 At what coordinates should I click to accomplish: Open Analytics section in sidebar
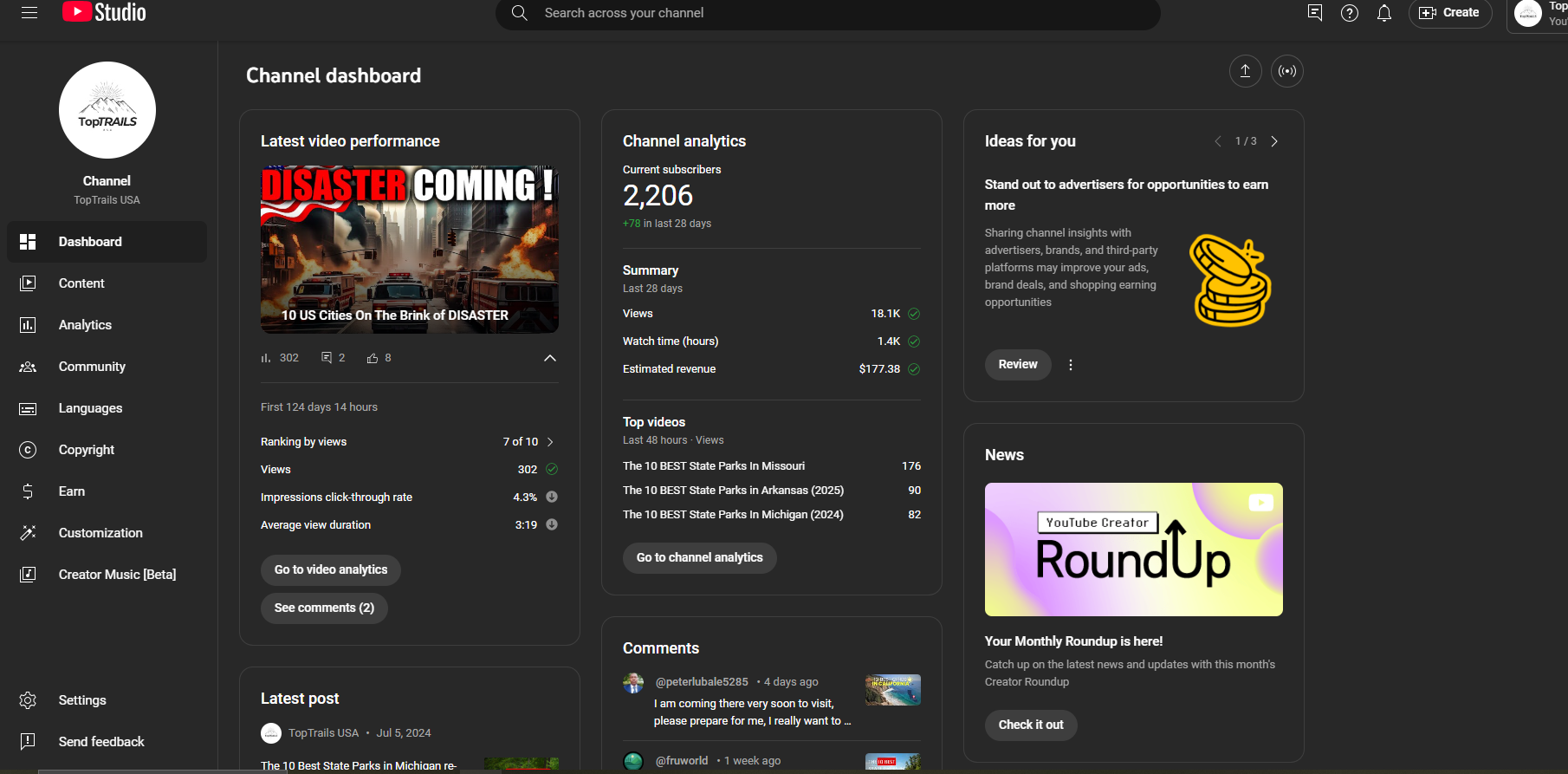click(x=107, y=325)
